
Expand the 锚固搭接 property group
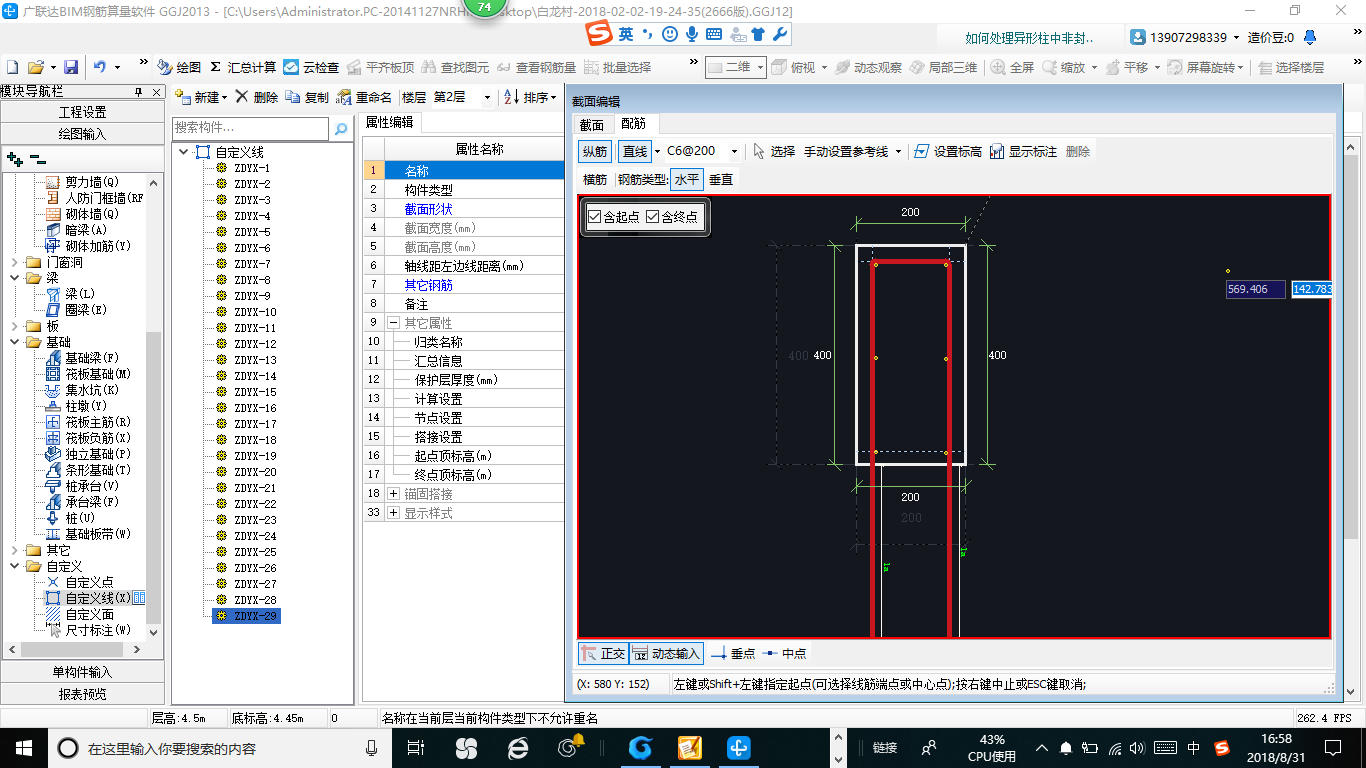[393, 494]
